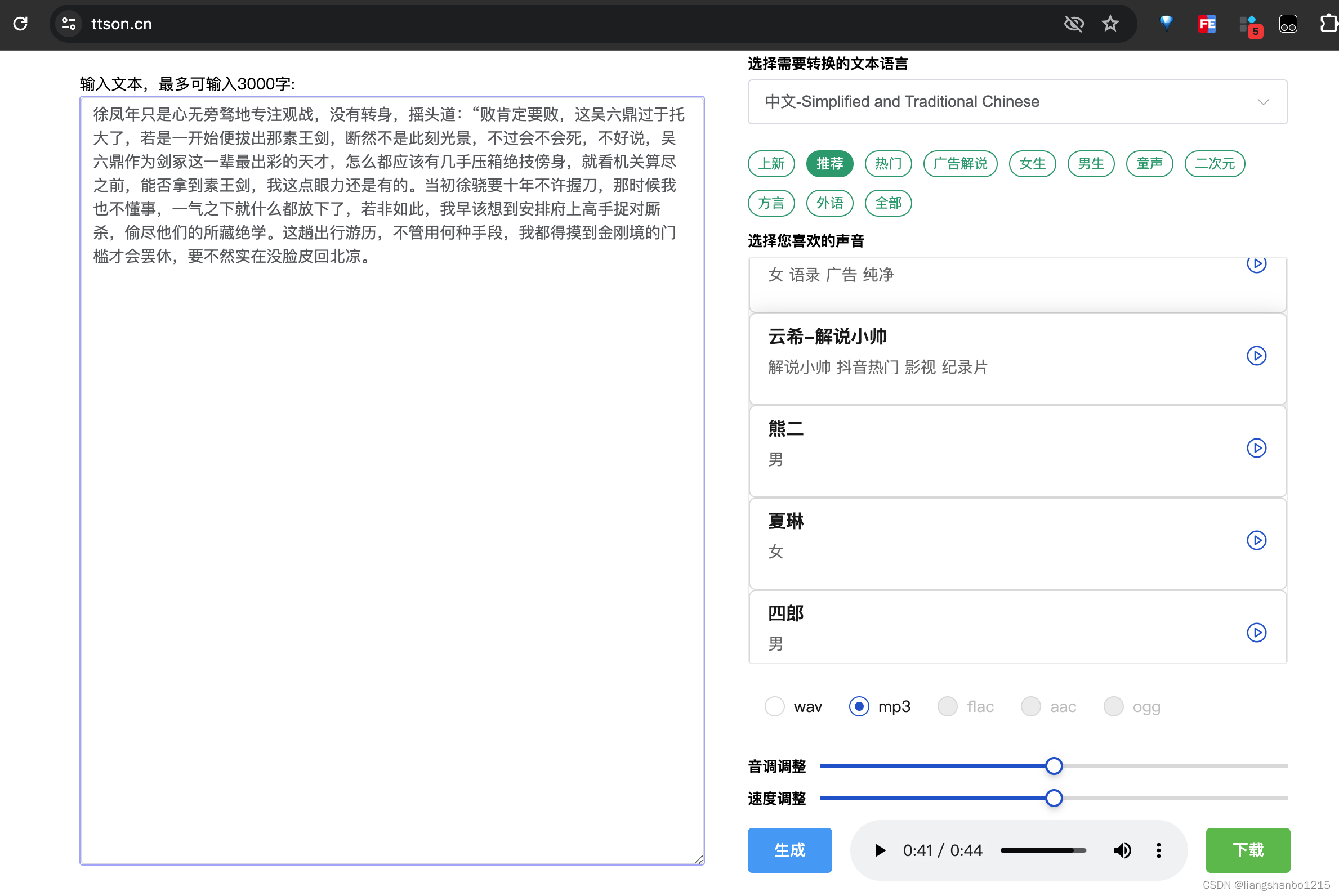Open audio player more options menu

(x=1158, y=850)
